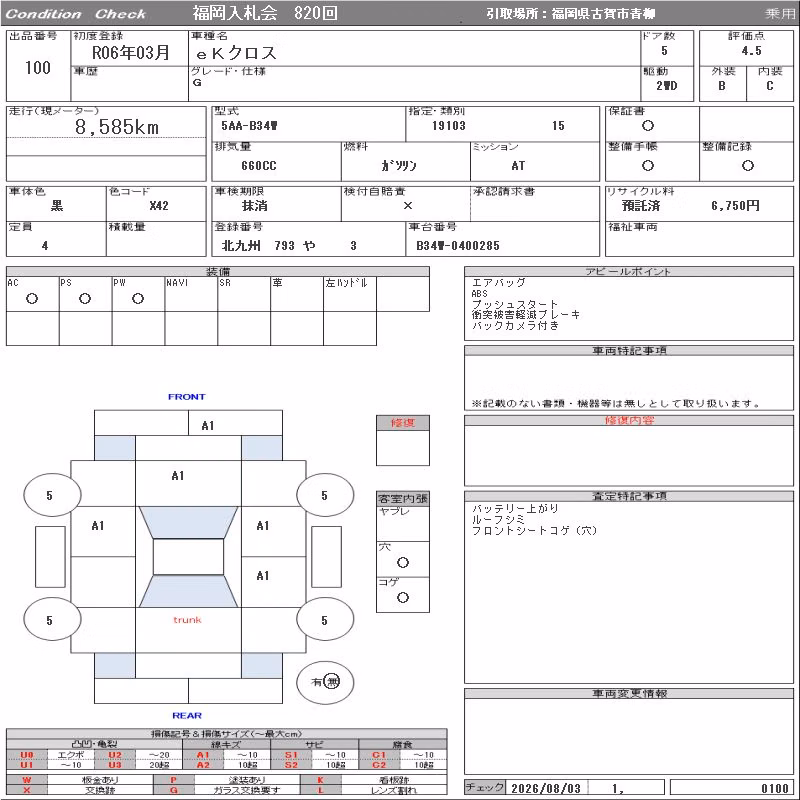Image resolution: width=800 pixels, height=800 pixels.
Task: Select the displacement value '660CC'
Action: coord(259,166)
